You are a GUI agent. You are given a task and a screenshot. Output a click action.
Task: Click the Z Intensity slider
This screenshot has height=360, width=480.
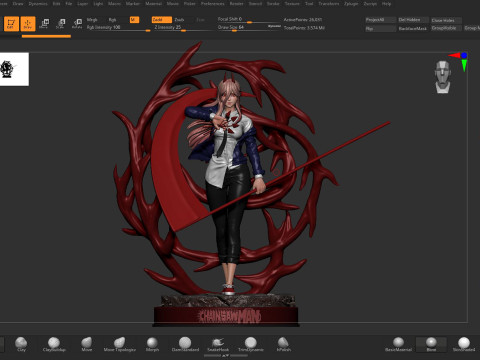click(183, 28)
